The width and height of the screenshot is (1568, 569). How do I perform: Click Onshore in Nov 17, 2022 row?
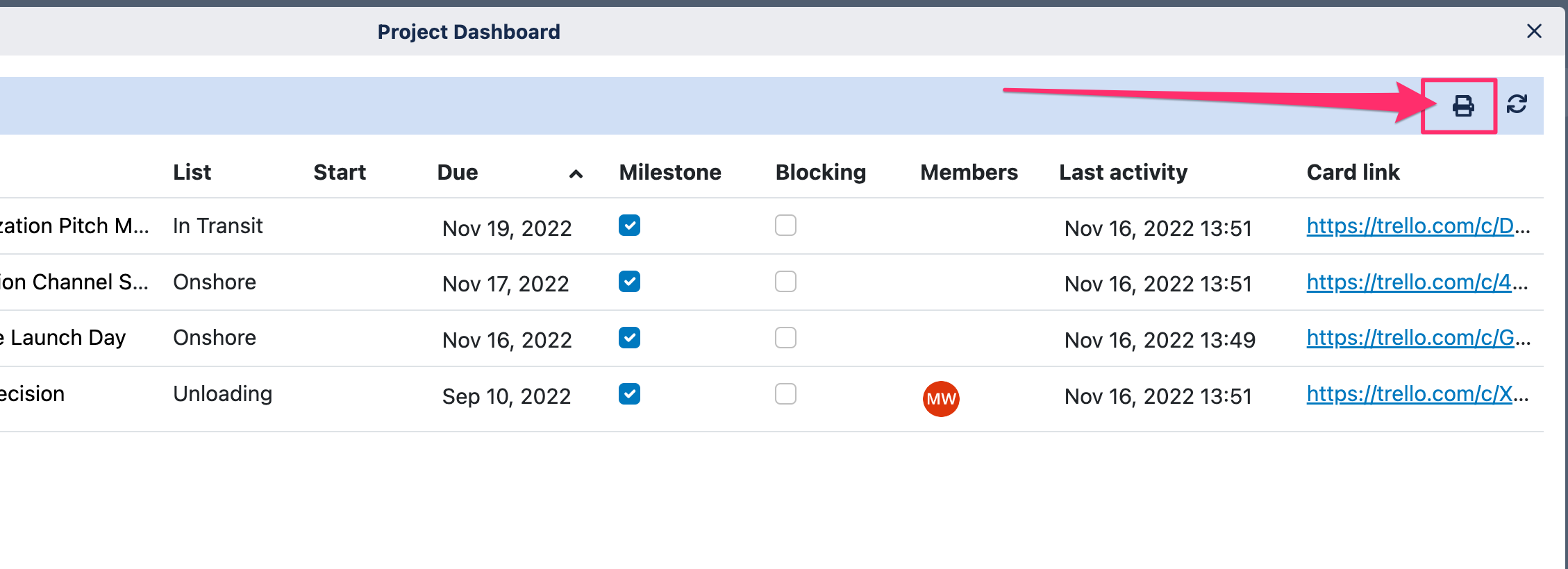pyautogui.click(x=215, y=282)
